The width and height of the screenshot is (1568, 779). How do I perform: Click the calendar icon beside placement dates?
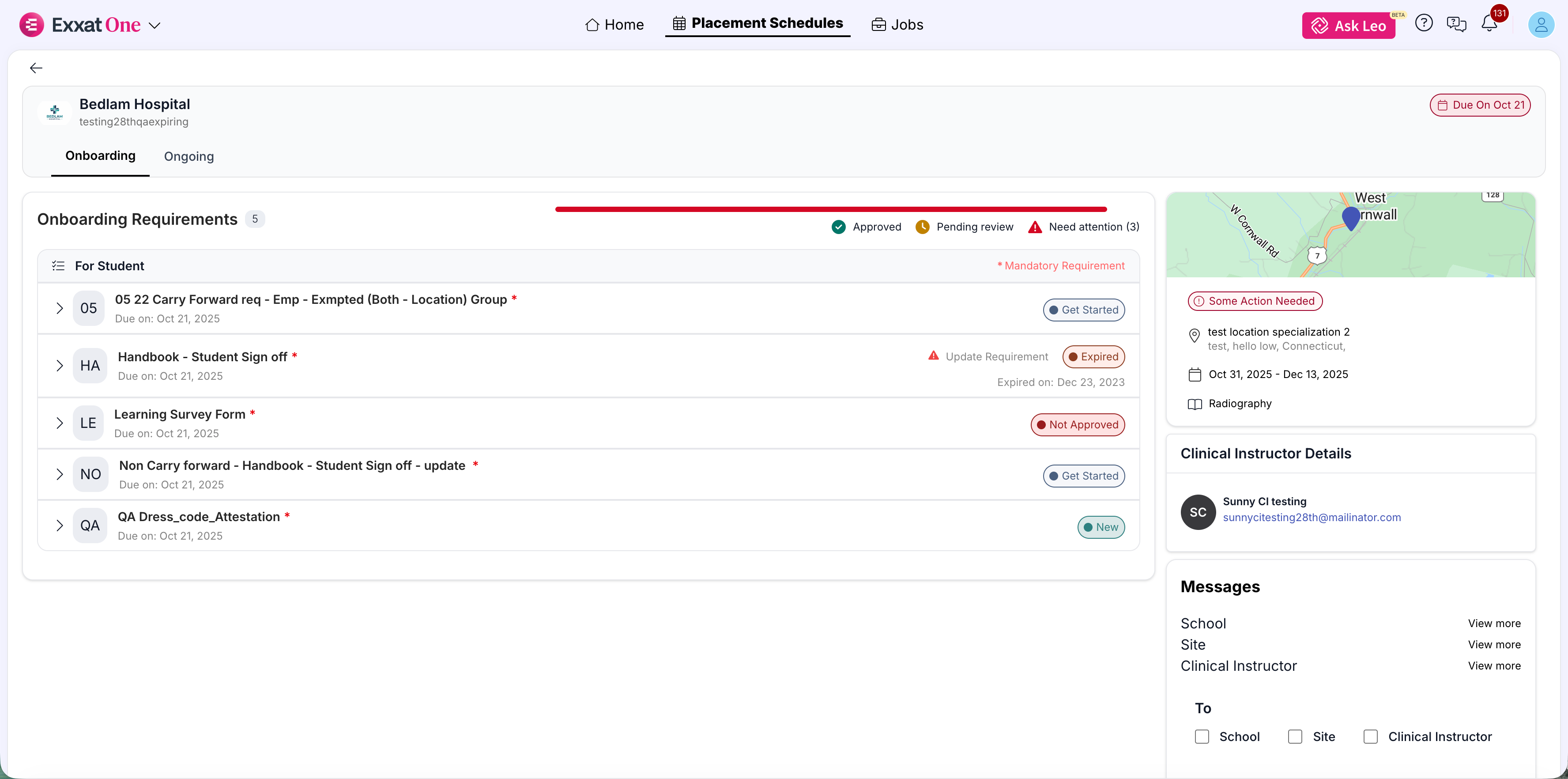[x=1194, y=374]
